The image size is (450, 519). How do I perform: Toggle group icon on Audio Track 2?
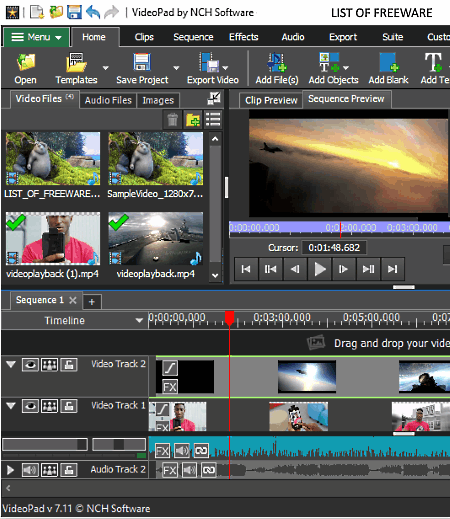click(x=49, y=470)
